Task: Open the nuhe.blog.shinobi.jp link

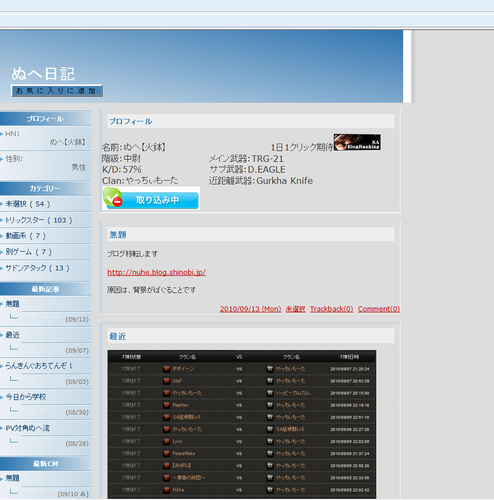Action: coord(156,272)
